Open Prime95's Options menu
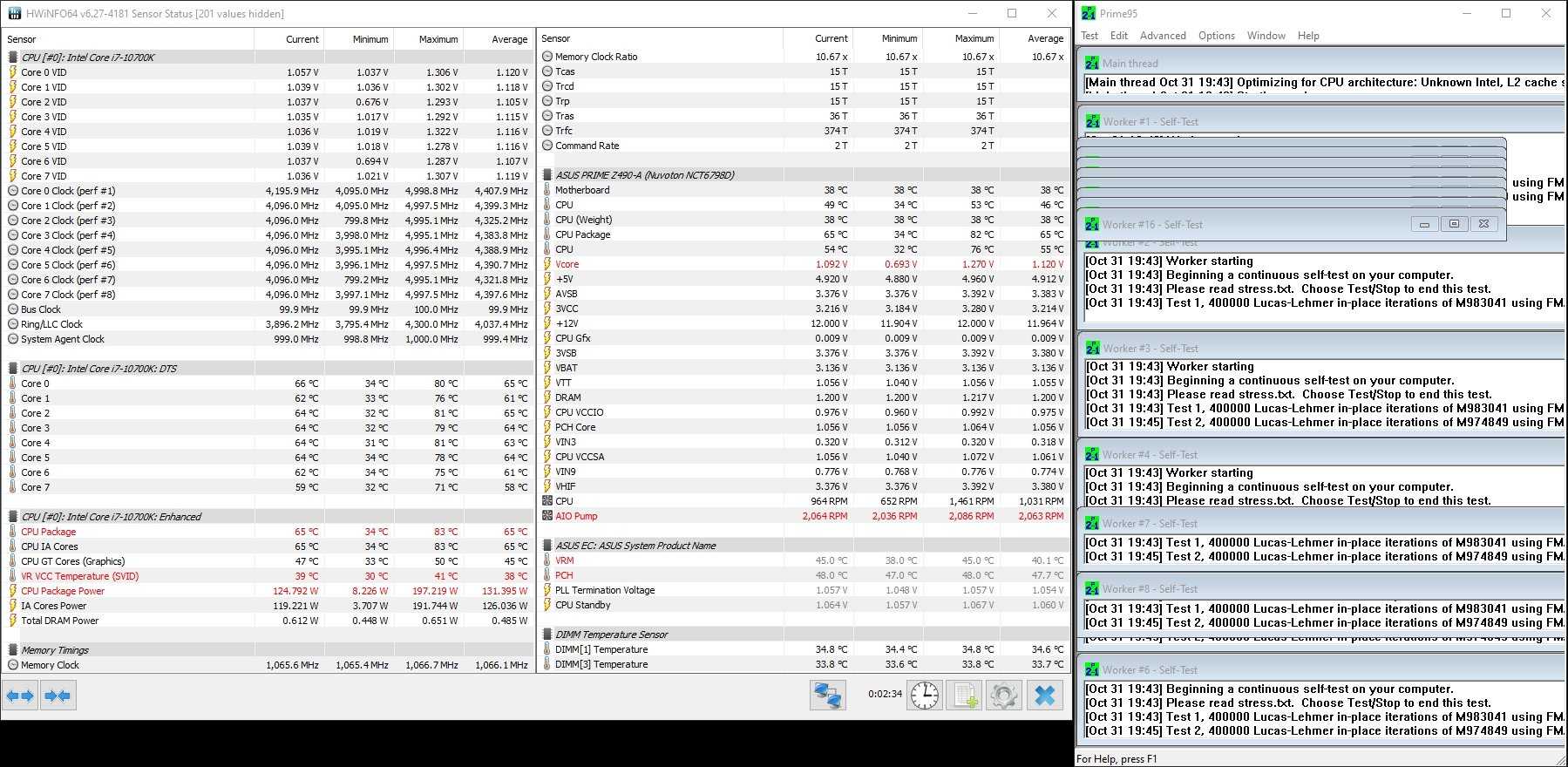This screenshot has height=767, width=1568. tap(1216, 36)
